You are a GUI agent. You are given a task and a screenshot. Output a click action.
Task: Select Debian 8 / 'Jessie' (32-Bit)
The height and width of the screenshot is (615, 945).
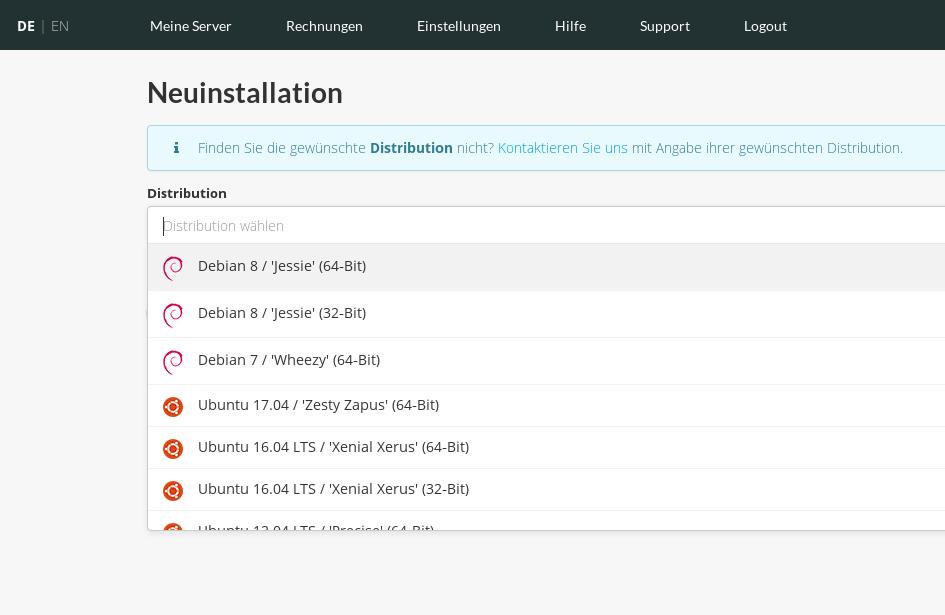pos(546,314)
